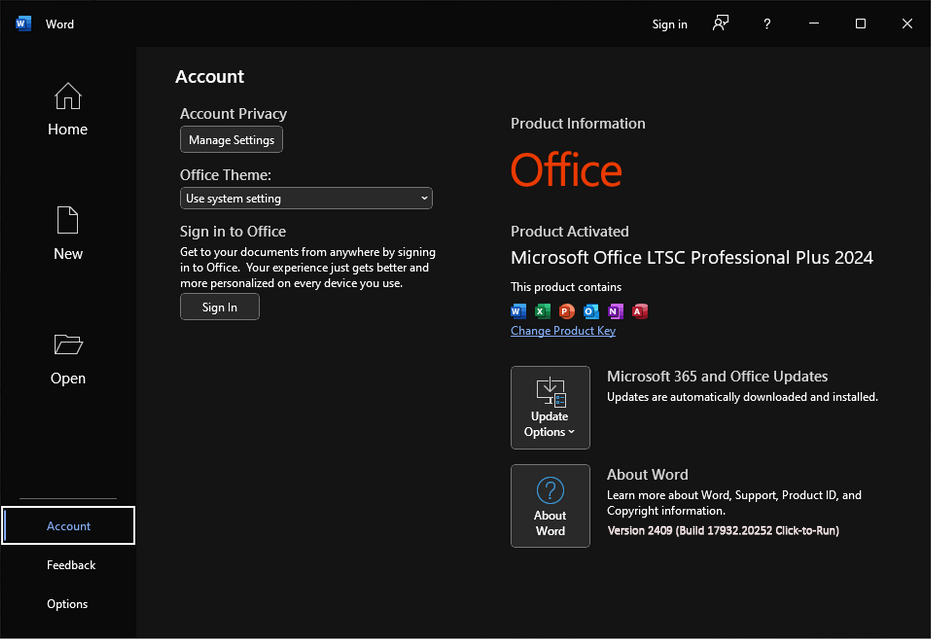
Task: Click the Word app icon under product contents
Action: [518, 311]
